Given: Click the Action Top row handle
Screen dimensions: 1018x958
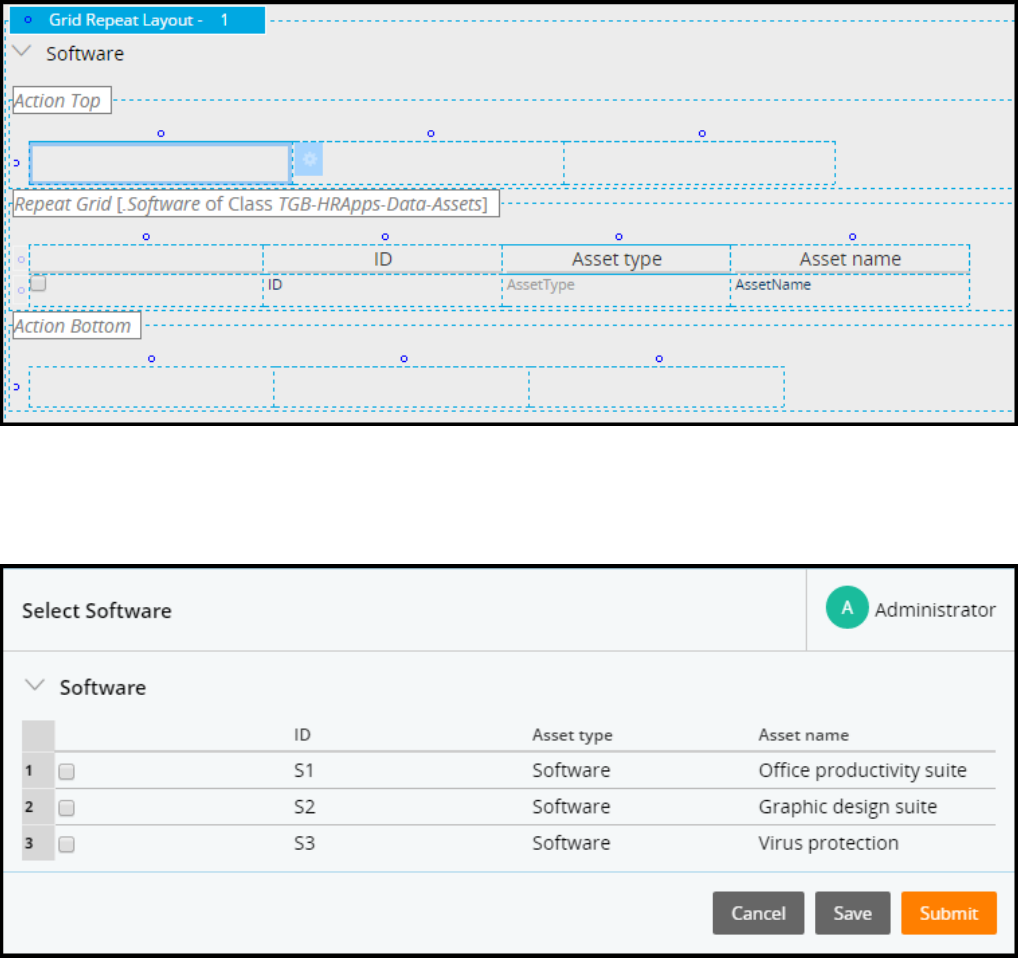Looking at the screenshot, I should pyautogui.click(x=15, y=163).
